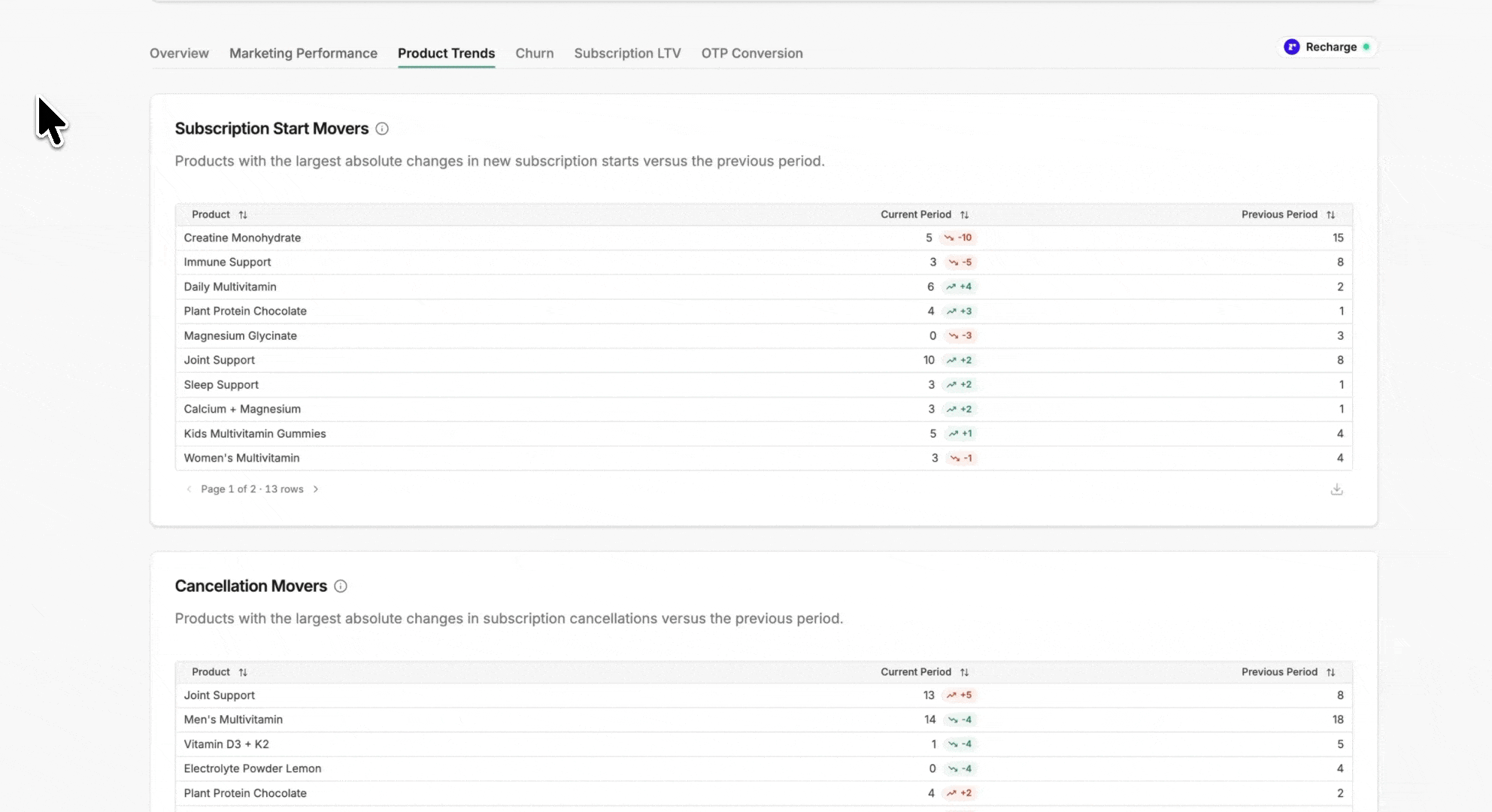Click Joint Support in Cancellation Movers table
This screenshot has height=812, width=1492.
point(219,695)
